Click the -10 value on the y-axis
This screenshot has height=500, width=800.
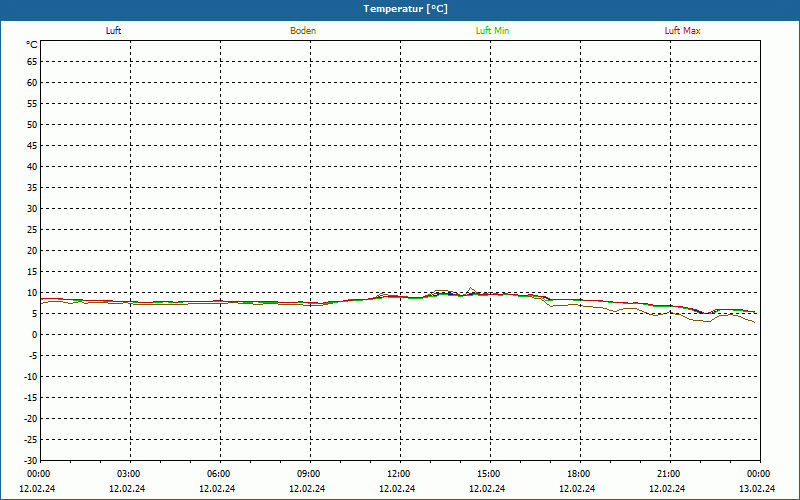click(x=31, y=377)
